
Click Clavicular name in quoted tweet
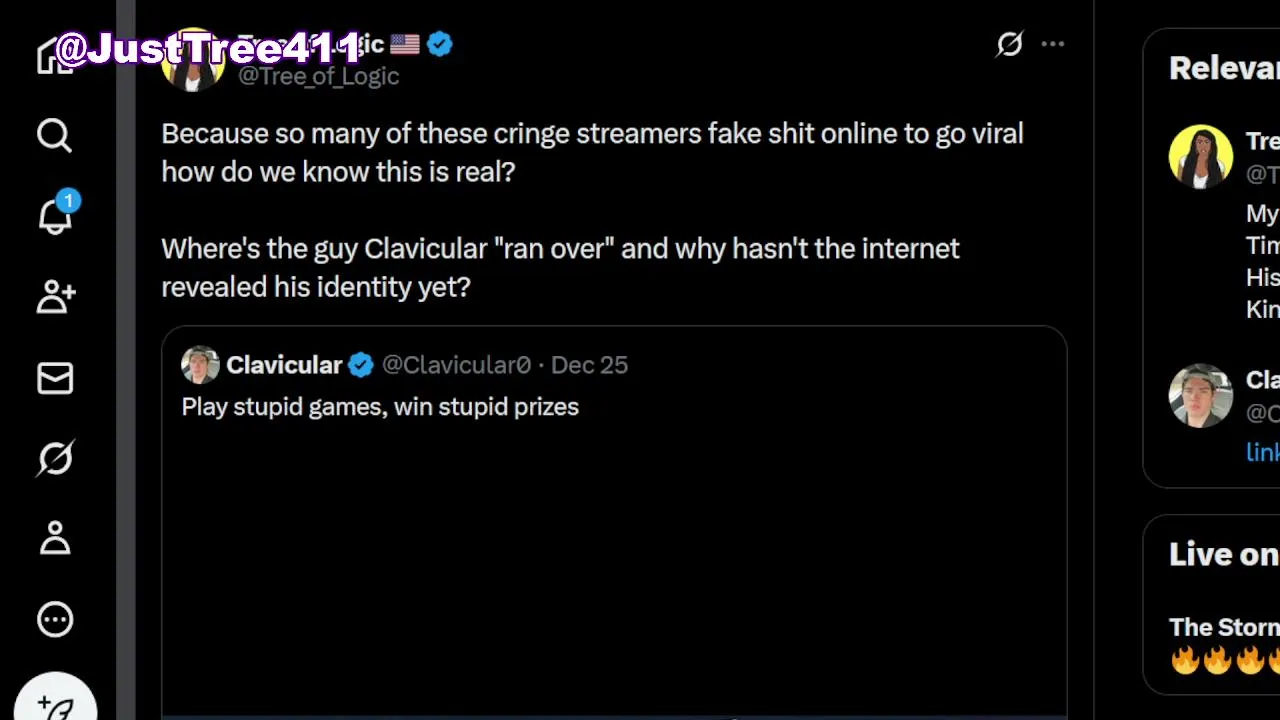point(284,365)
